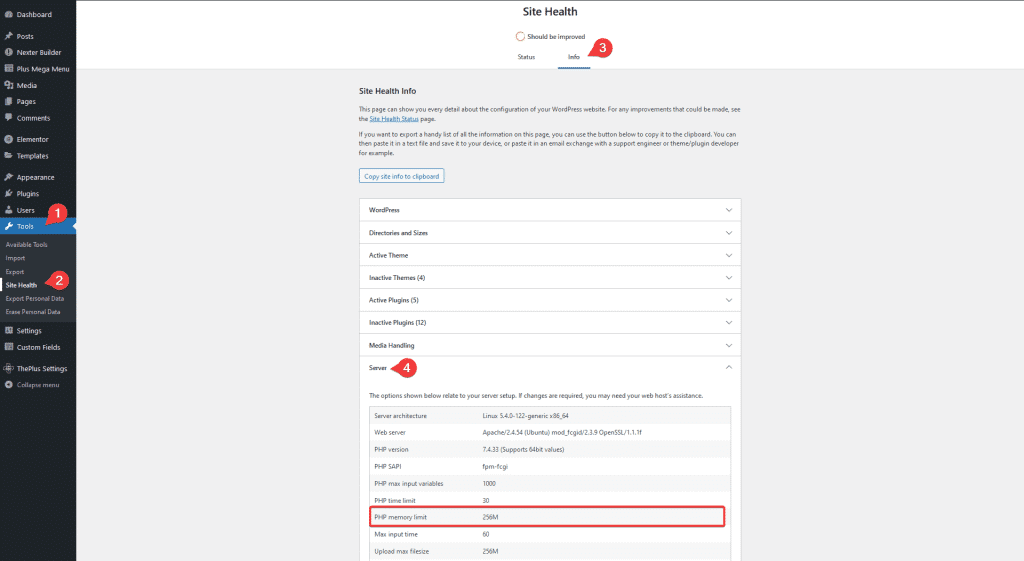The width and height of the screenshot is (1024, 561).
Task: Click the Plugins plug icon
Action: [x=9, y=193]
